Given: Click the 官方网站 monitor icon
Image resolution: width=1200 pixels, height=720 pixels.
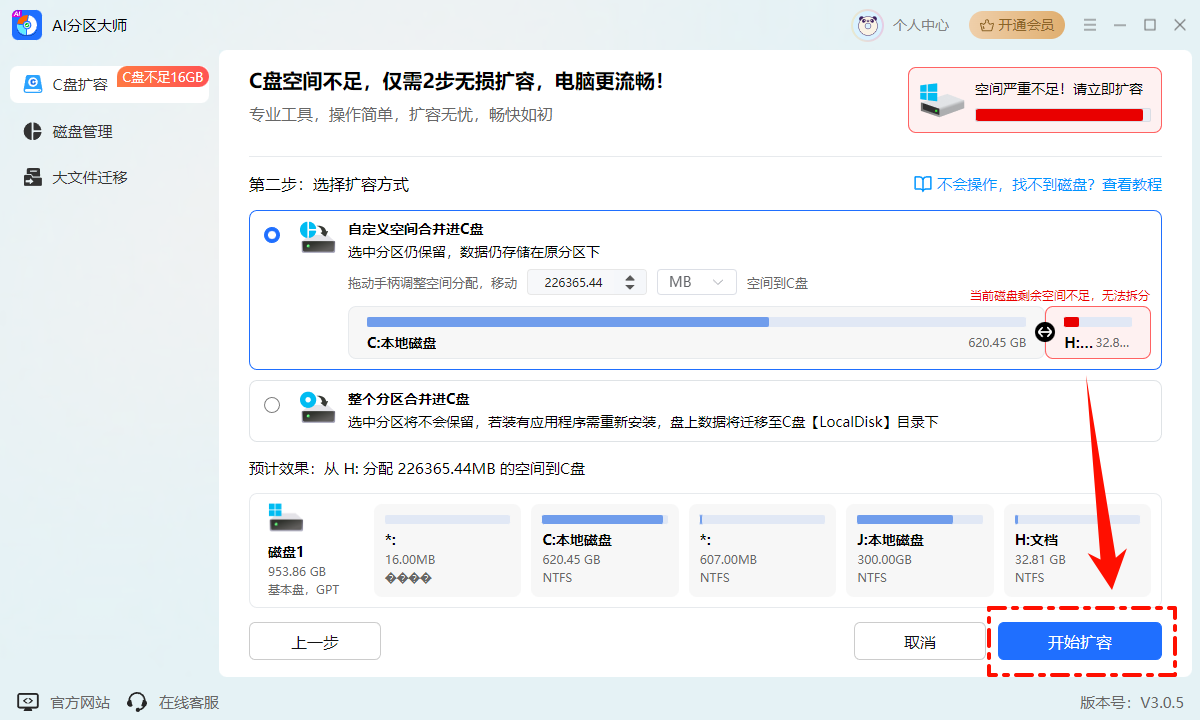Looking at the screenshot, I should tap(28, 702).
